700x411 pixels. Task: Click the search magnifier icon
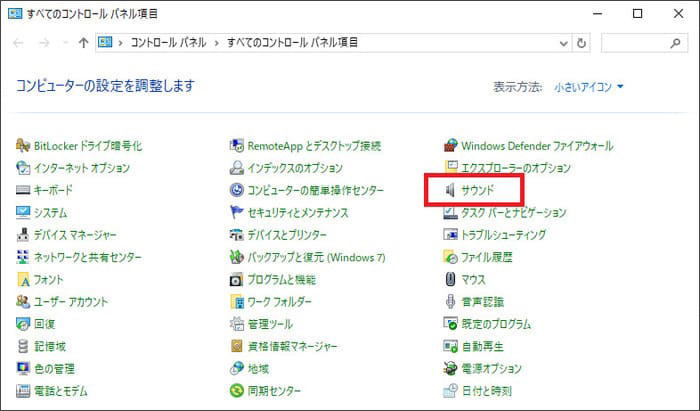pyautogui.click(x=675, y=43)
